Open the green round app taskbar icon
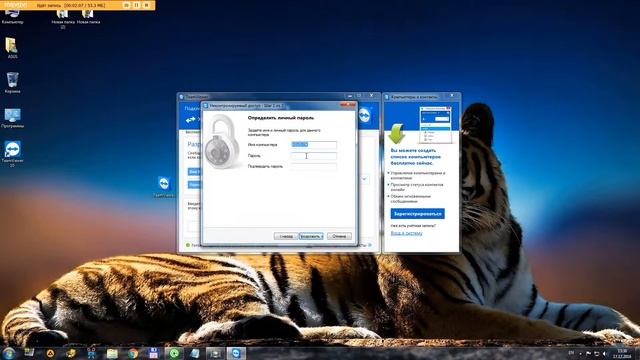The height and width of the screenshot is (360, 640). [x=174, y=353]
